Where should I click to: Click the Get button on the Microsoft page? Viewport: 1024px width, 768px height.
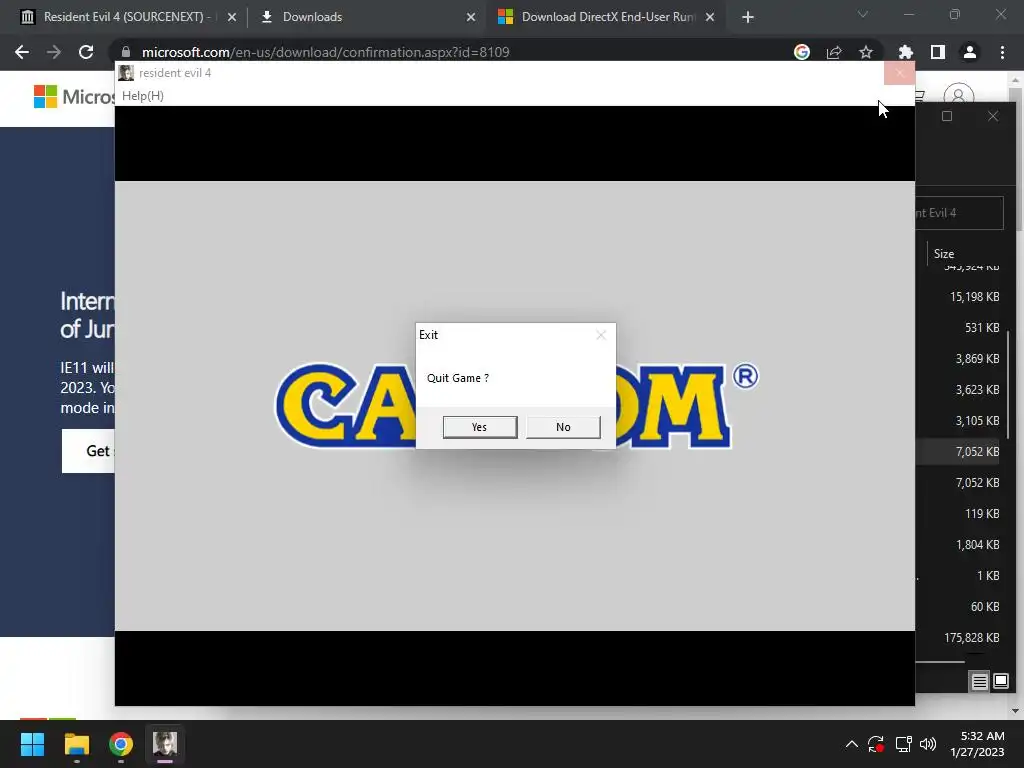[89, 451]
